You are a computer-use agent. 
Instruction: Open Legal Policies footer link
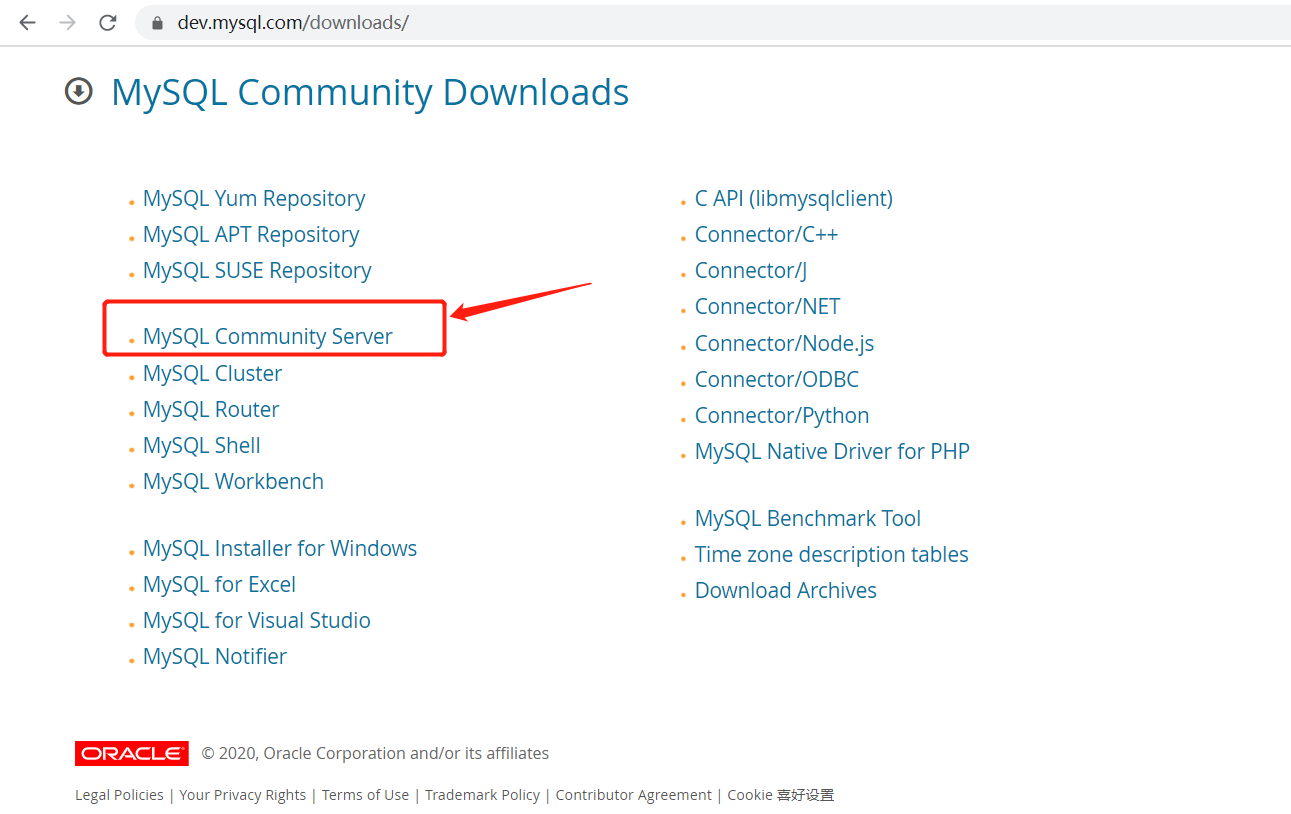coord(119,795)
